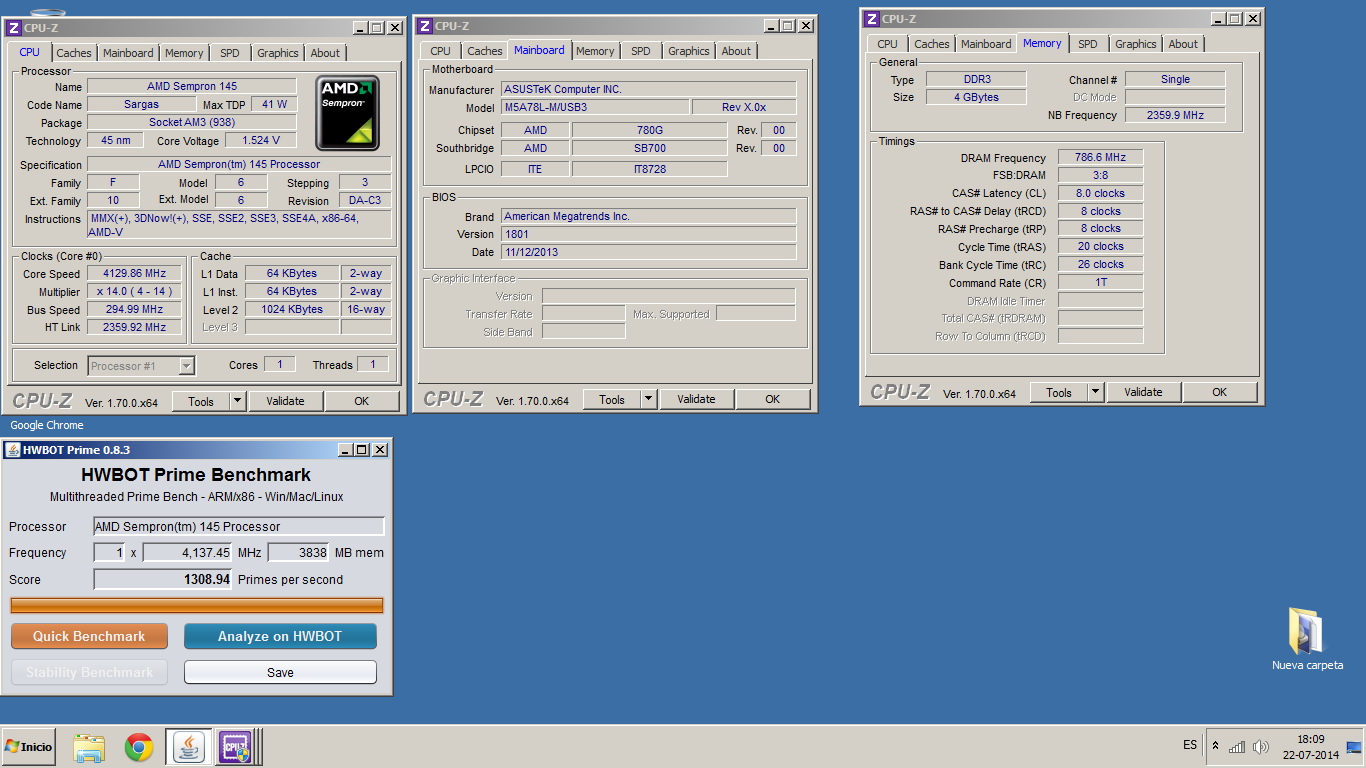Image resolution: width=1366 pixels, height=768 pixels.
Task: Switch to CPU tab in Memory window
Action: pyautogui.click(x=887, y=44)
